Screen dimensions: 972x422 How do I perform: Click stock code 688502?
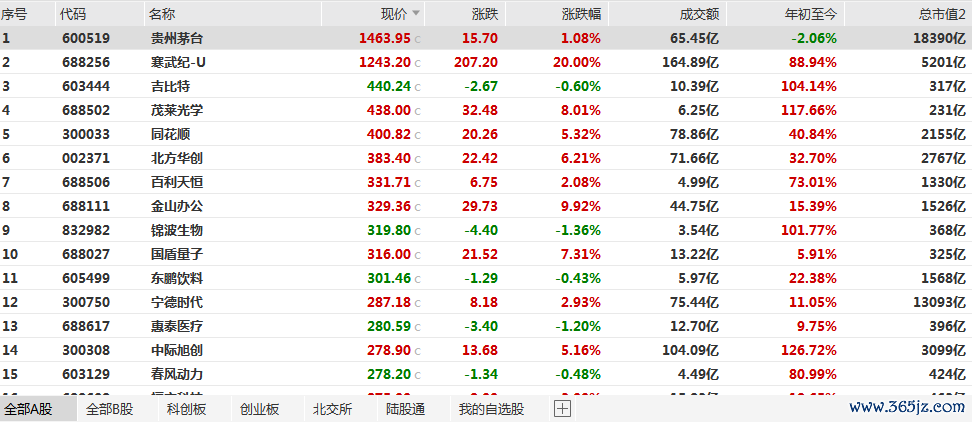pos(86,111)
